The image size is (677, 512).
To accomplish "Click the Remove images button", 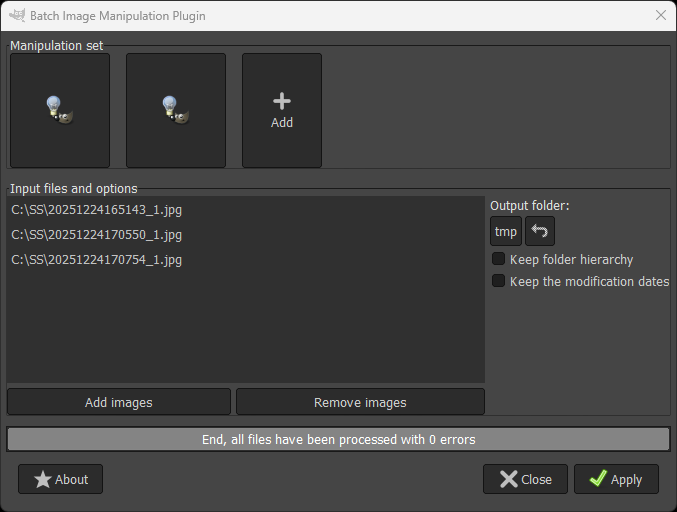I will tap(360, 402).
